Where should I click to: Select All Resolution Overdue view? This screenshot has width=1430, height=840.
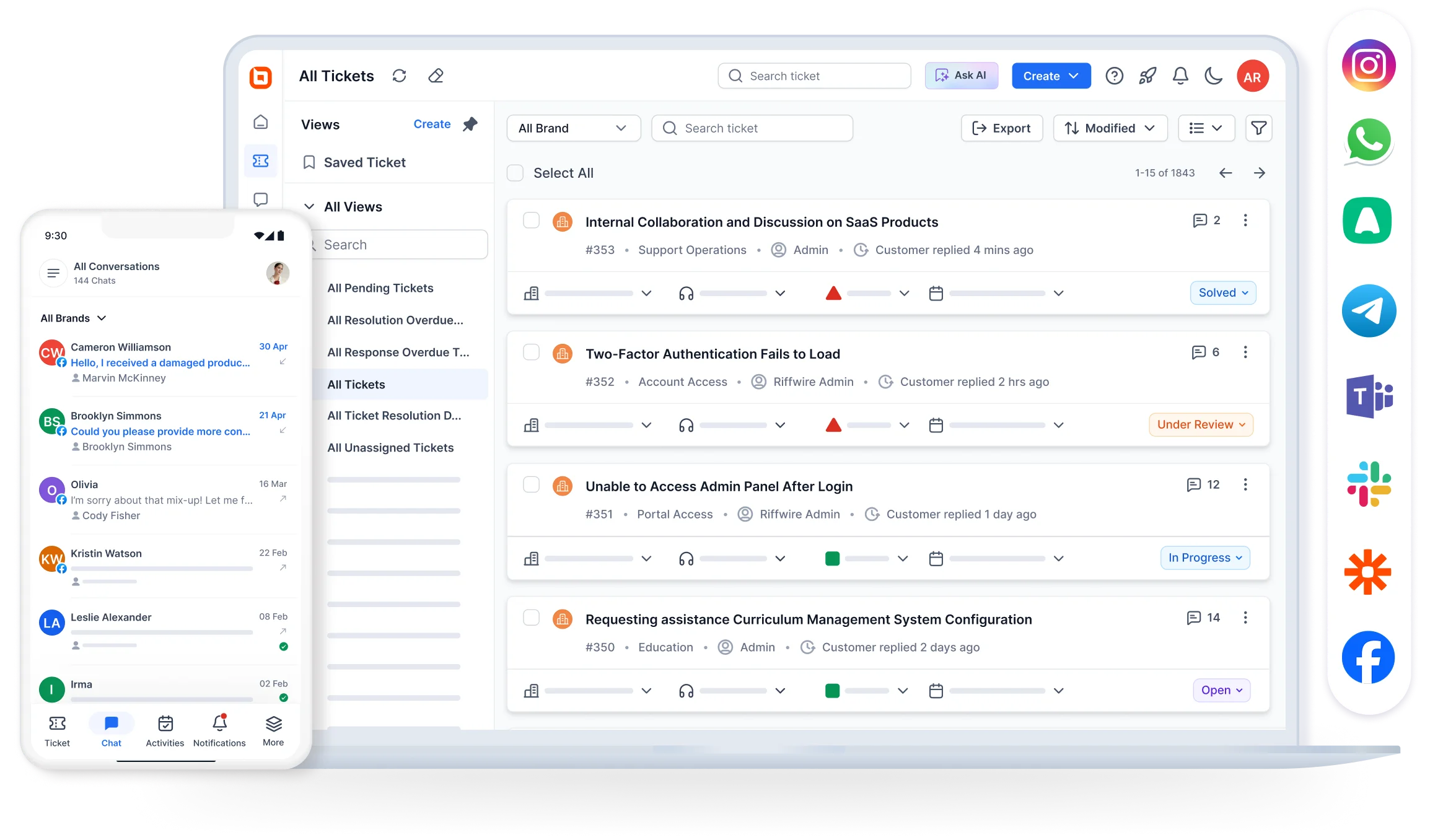pyautogui.click(x=395, y=320)
